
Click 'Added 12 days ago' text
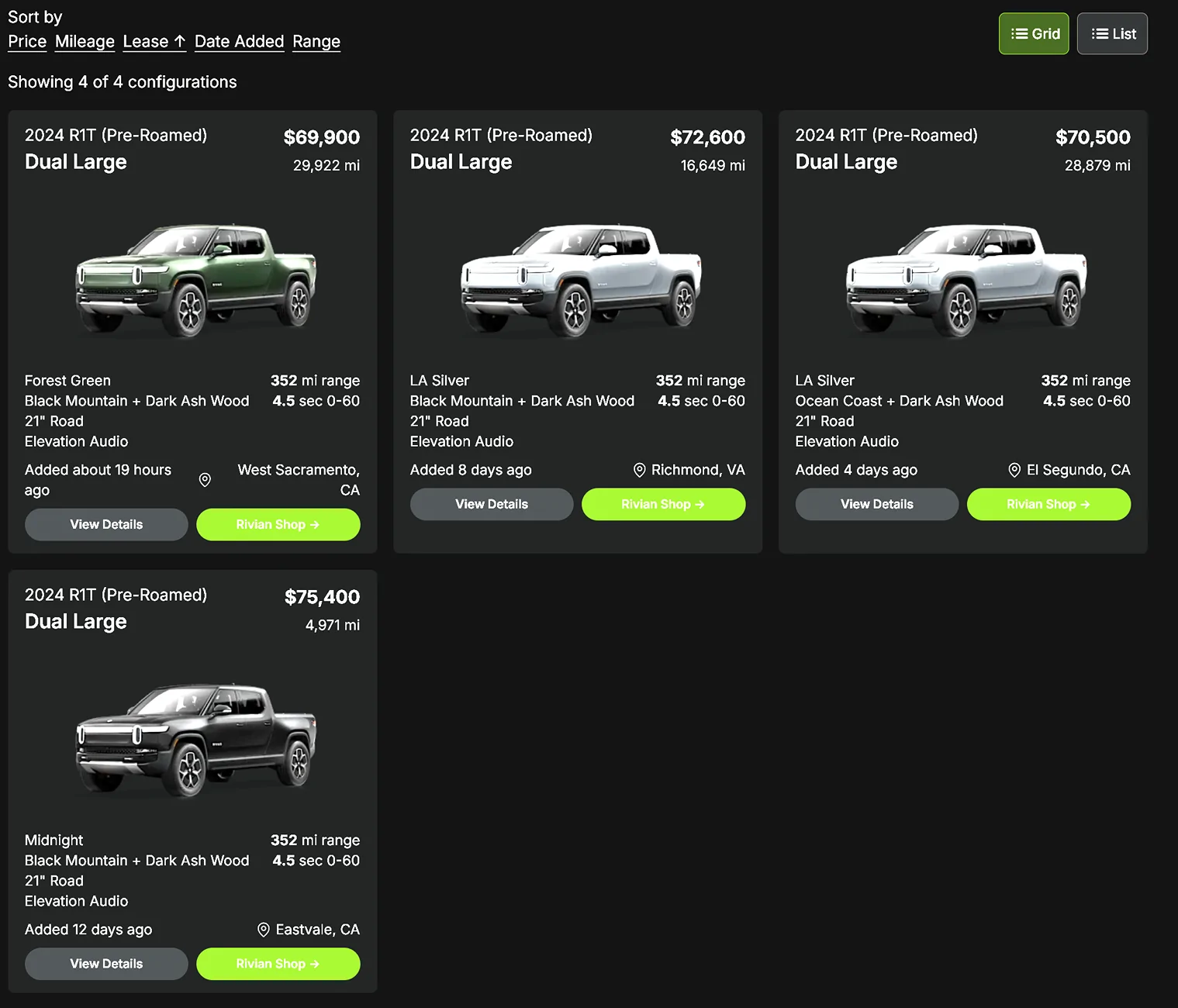88,930
